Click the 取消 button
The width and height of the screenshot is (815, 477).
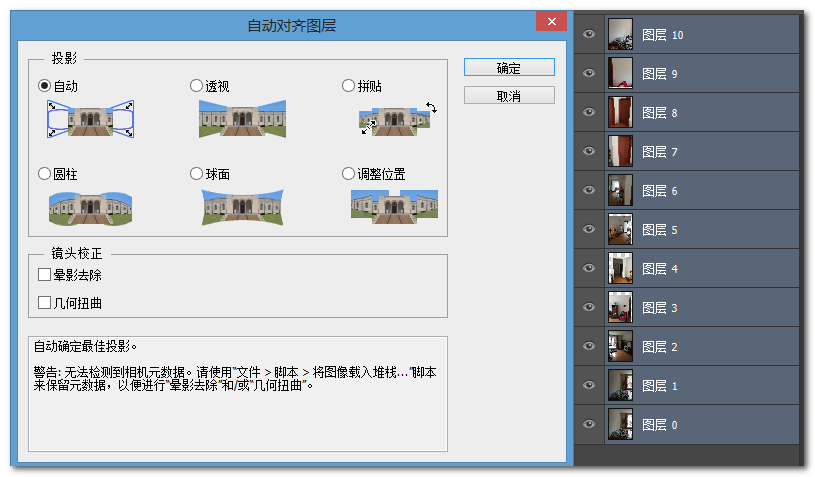509,96
